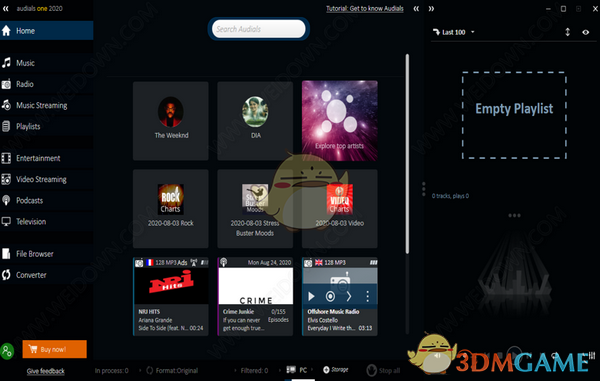Click the 0/155 Episodes count on Crime Junkie
The width and height of the screenshot is (600, 381).
pos(278,316)
